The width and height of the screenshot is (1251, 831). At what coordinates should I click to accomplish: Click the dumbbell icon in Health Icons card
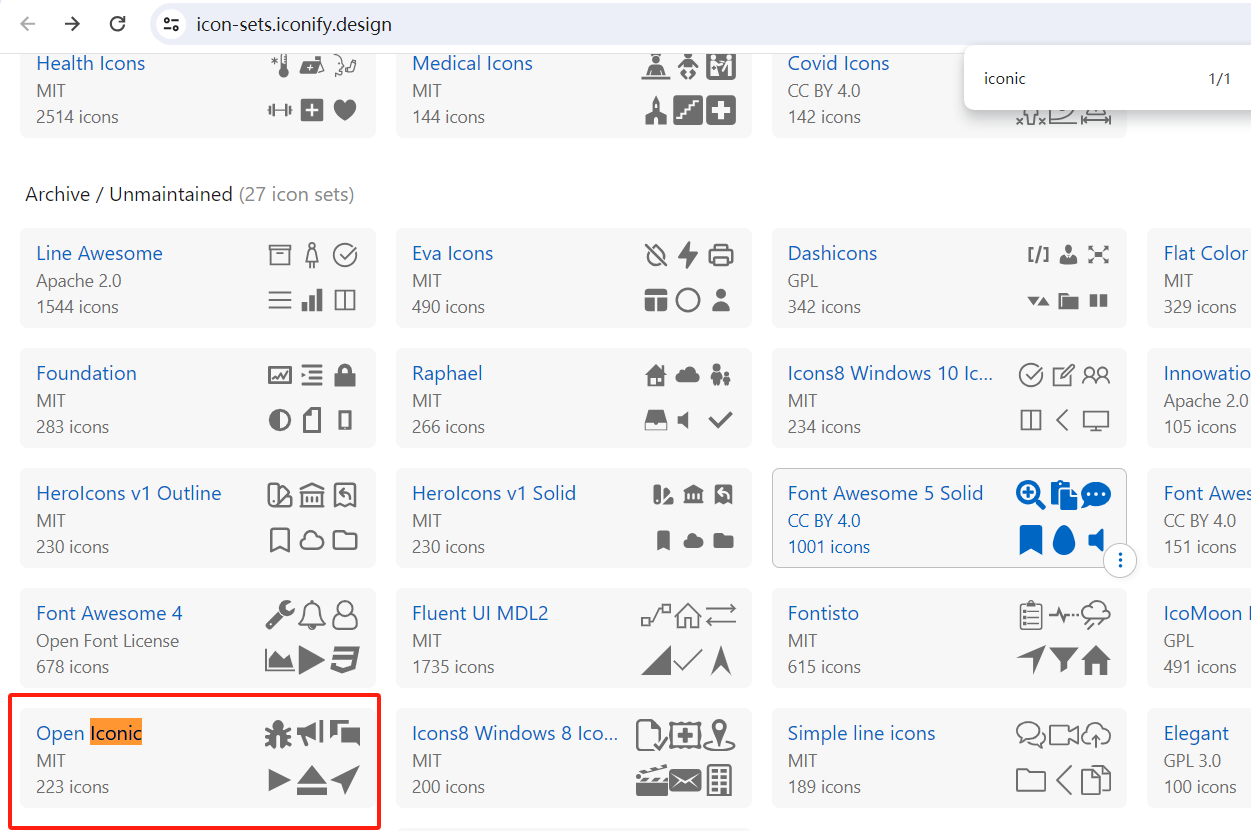(x=280, y=110)
